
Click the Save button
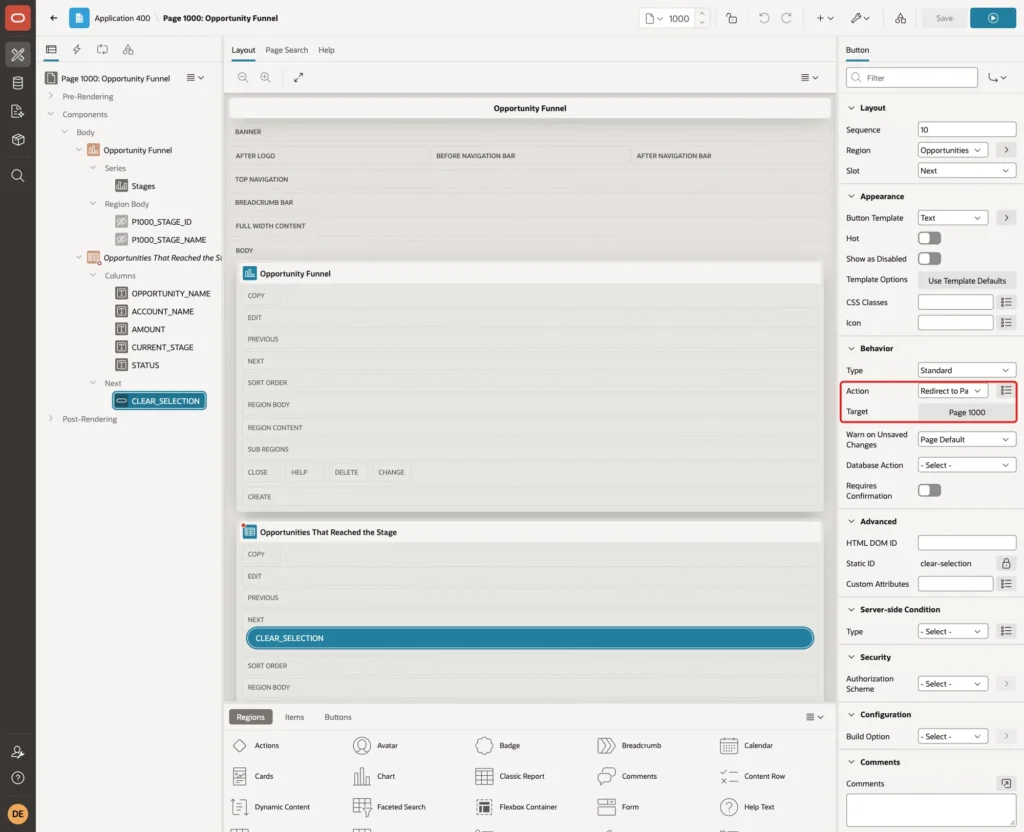[944, 18]
